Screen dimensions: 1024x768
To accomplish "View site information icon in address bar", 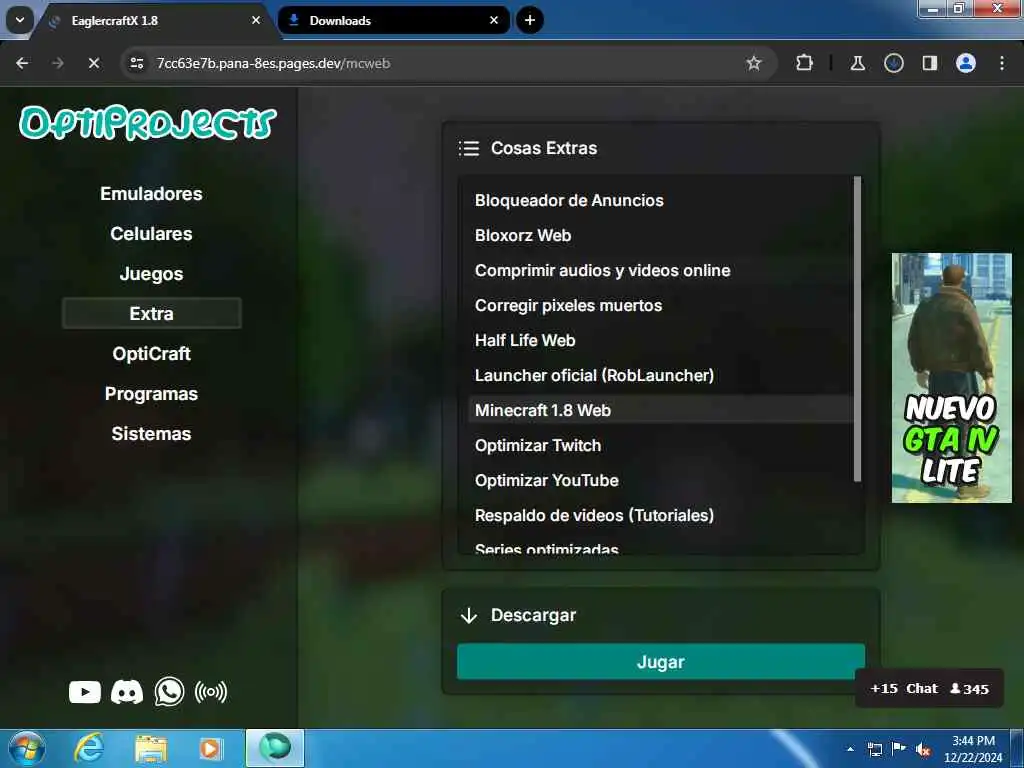I will pyautogui.click(x=136, y=63).
